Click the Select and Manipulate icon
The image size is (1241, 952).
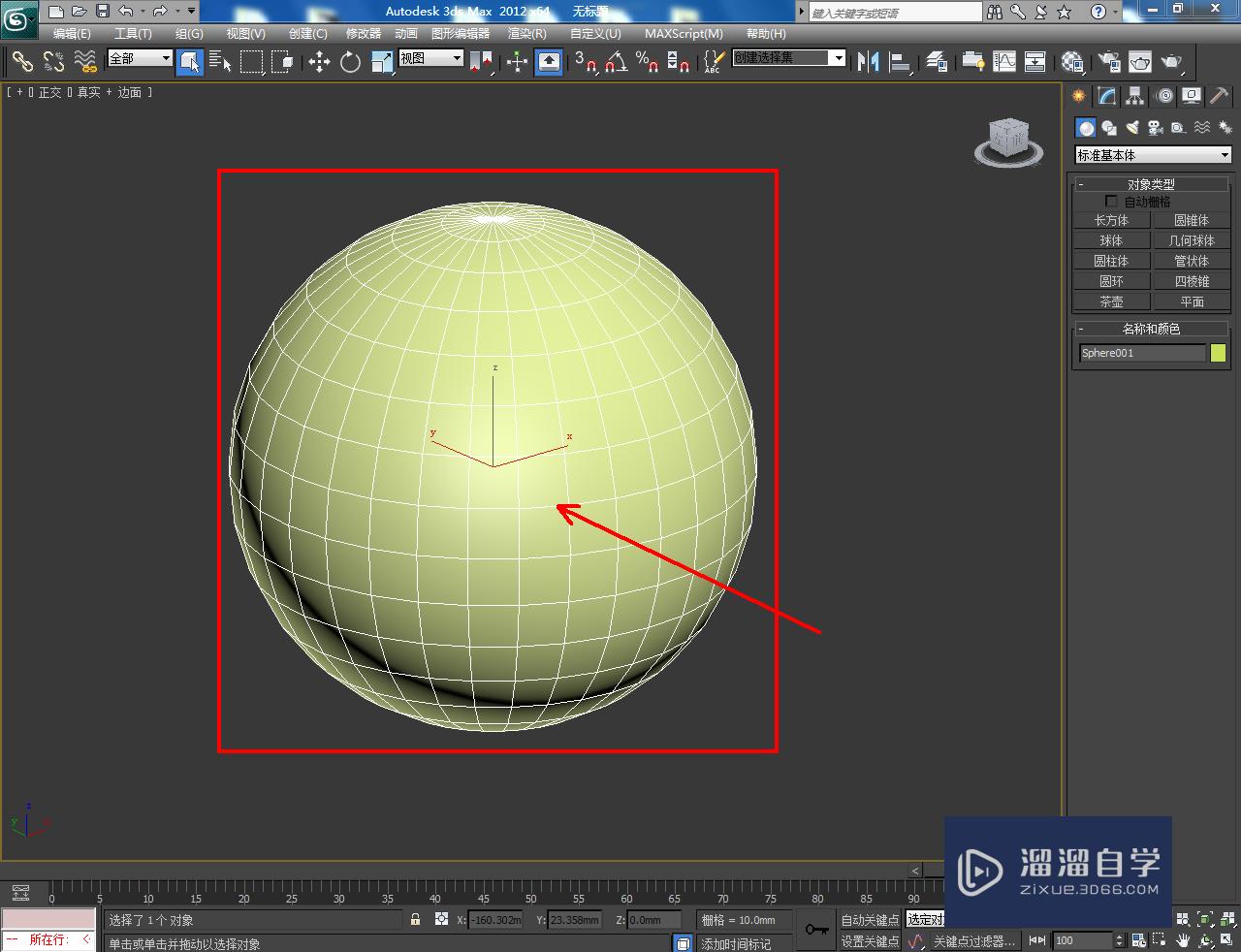tap(517, 62)
